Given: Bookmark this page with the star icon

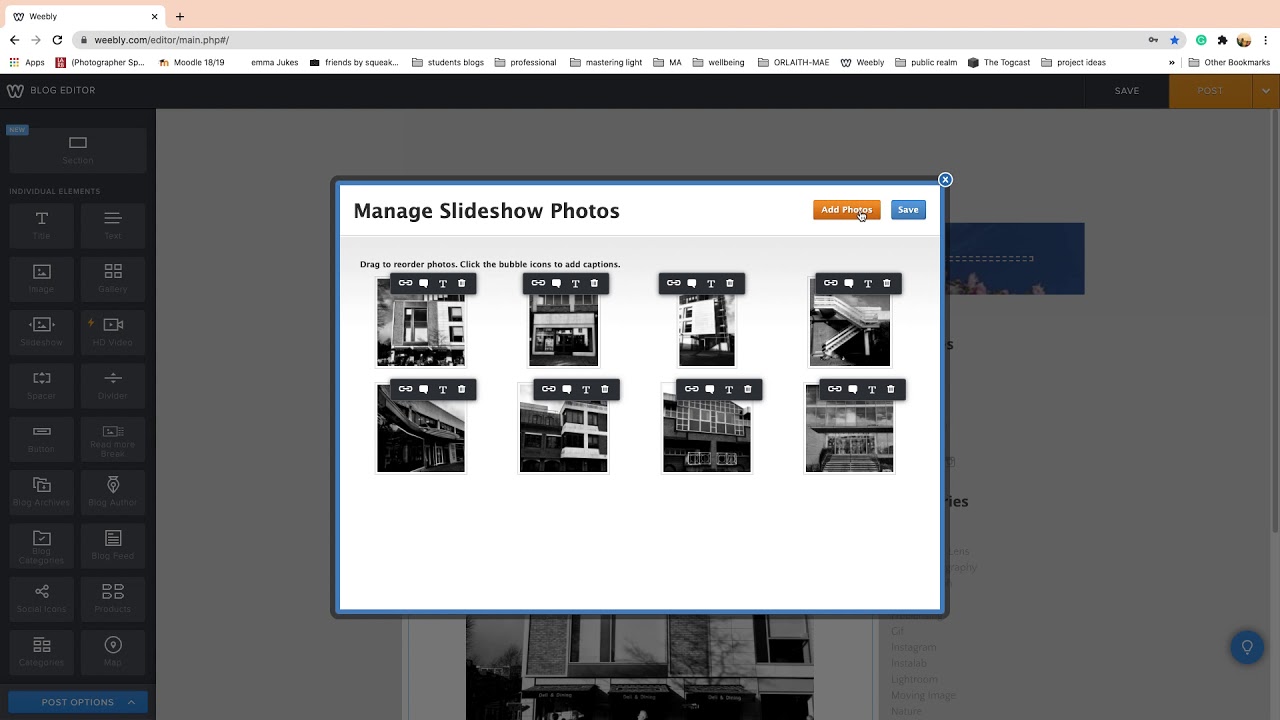Looking at the screenshot, I should pyautogui.click(x=1175, y=40).
